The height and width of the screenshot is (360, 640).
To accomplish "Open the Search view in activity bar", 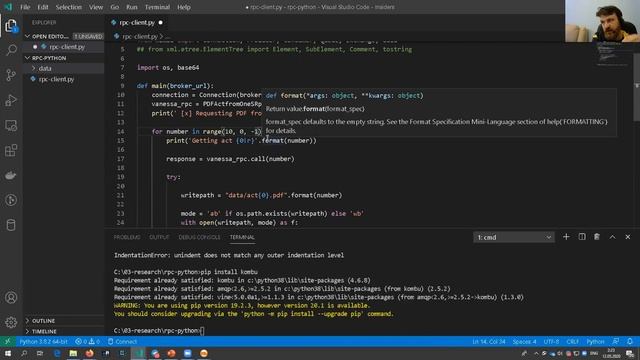I will pos(11,50).
